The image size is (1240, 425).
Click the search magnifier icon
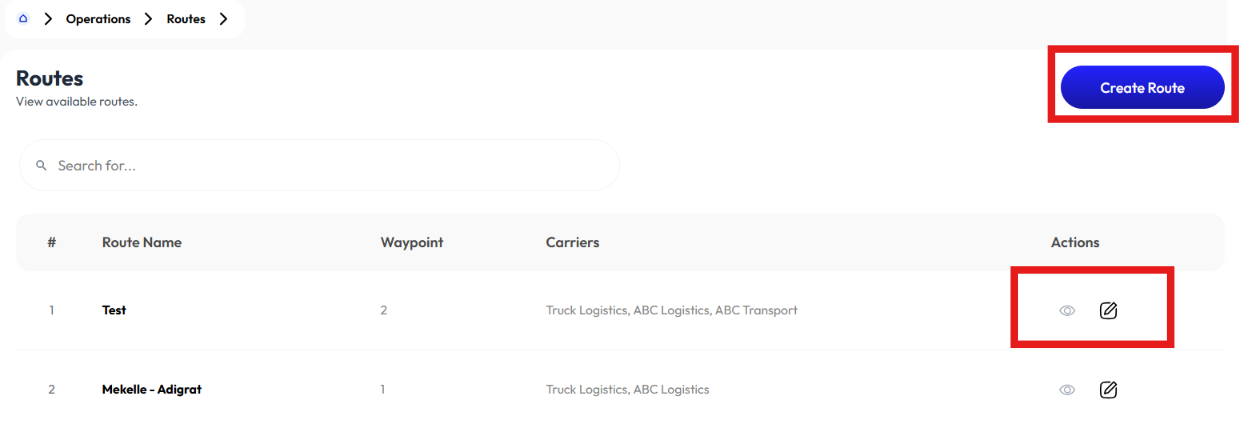click(41, 165)
